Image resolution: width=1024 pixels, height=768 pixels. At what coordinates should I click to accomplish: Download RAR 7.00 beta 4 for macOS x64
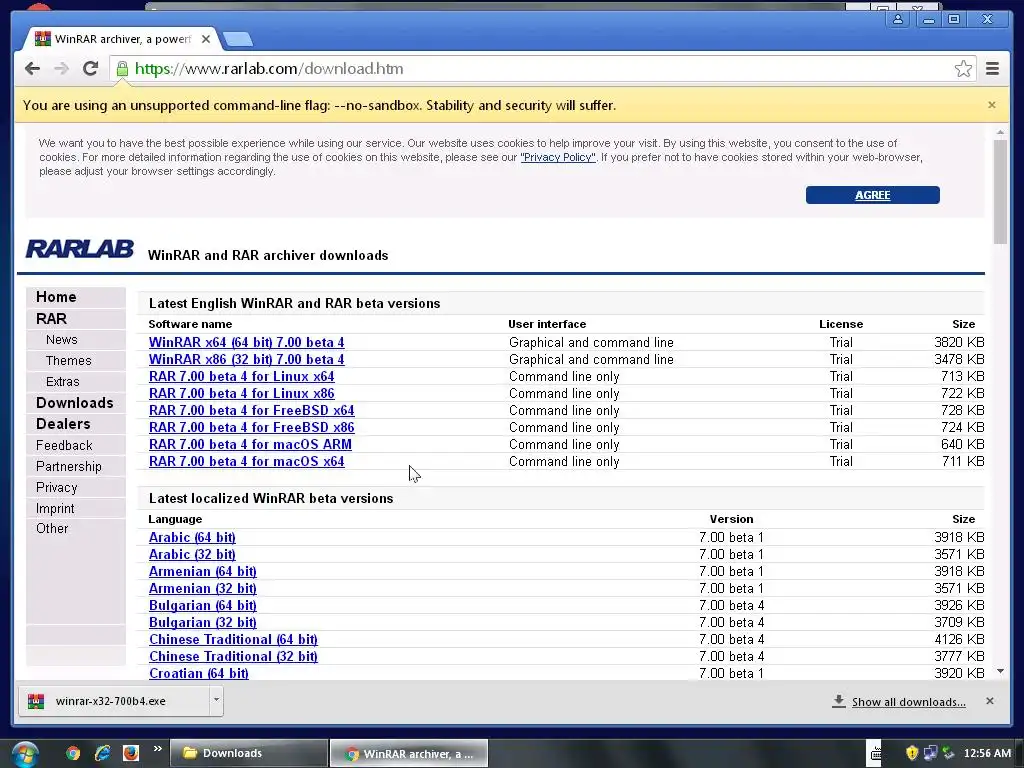pyautogui.click(x=246, y=461)
